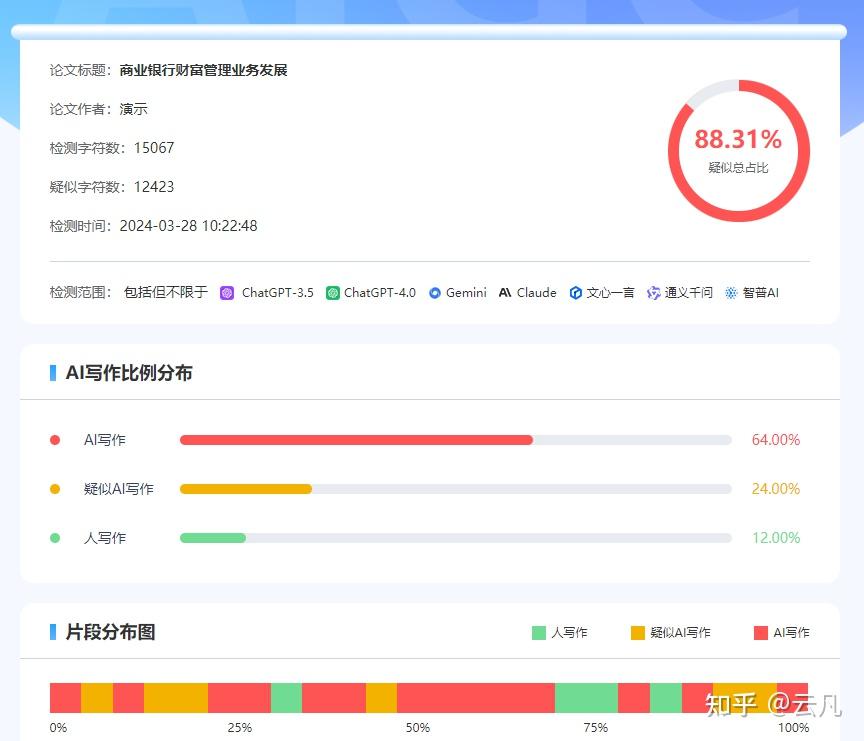Viewport: 864px width, 741px height.
Task: Select the ChatGPT-4.0 icon
Action: point(333,292)
